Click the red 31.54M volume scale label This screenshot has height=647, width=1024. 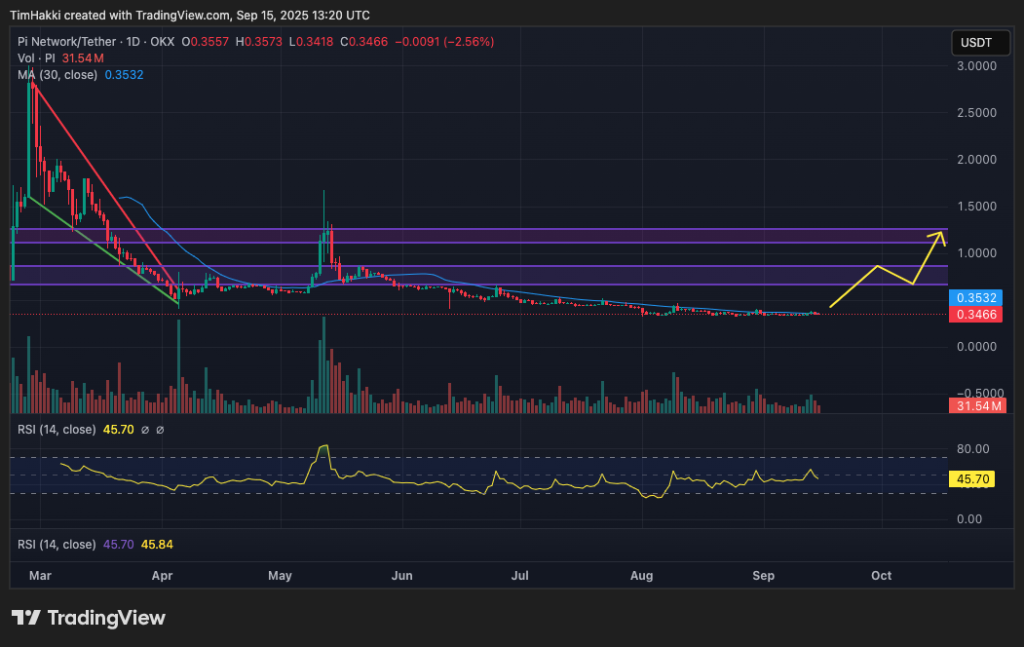click(977, 406)
